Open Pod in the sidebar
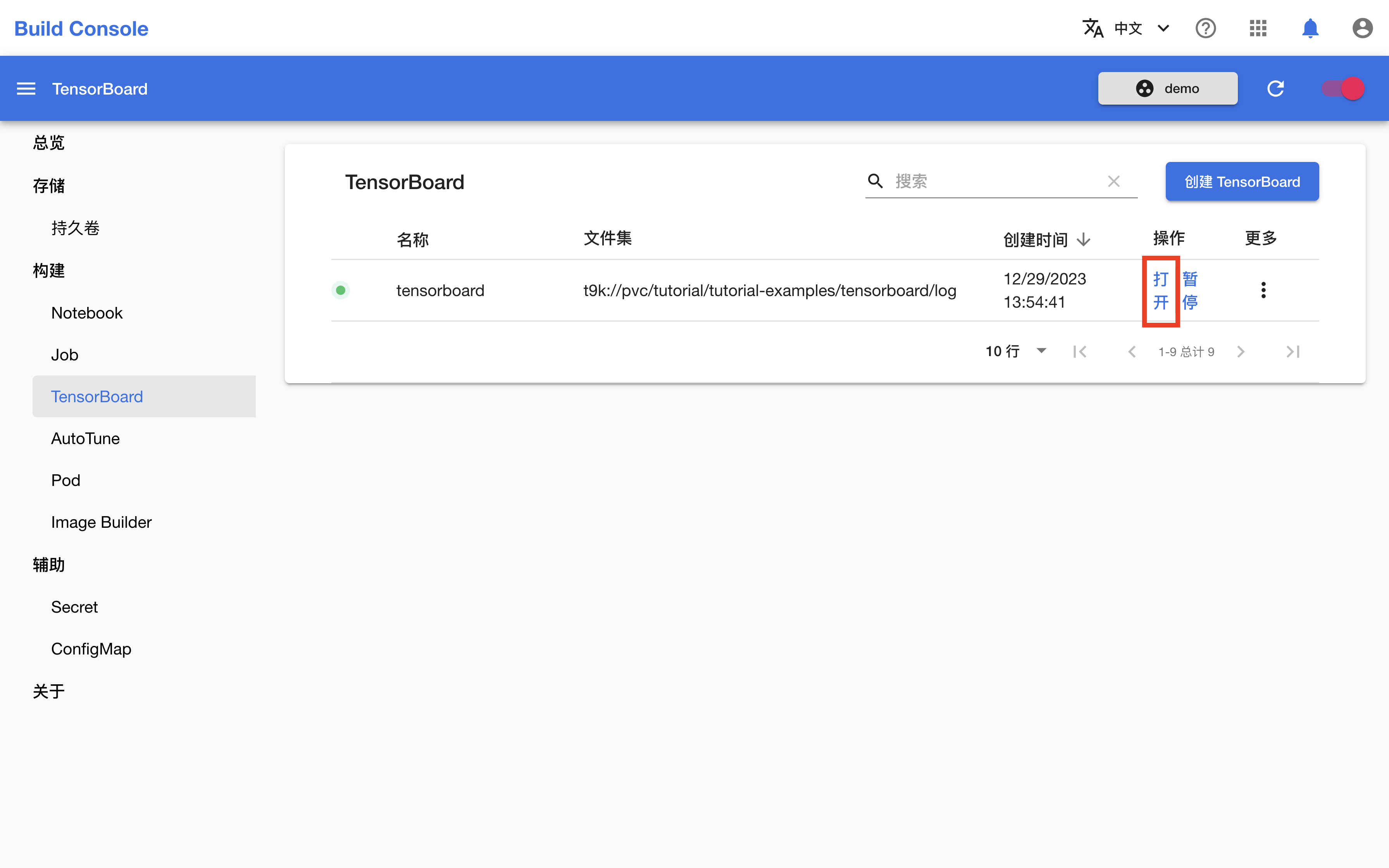Image resolution: width=1389 pixels, height=868 pixels. tap(65, 480)
